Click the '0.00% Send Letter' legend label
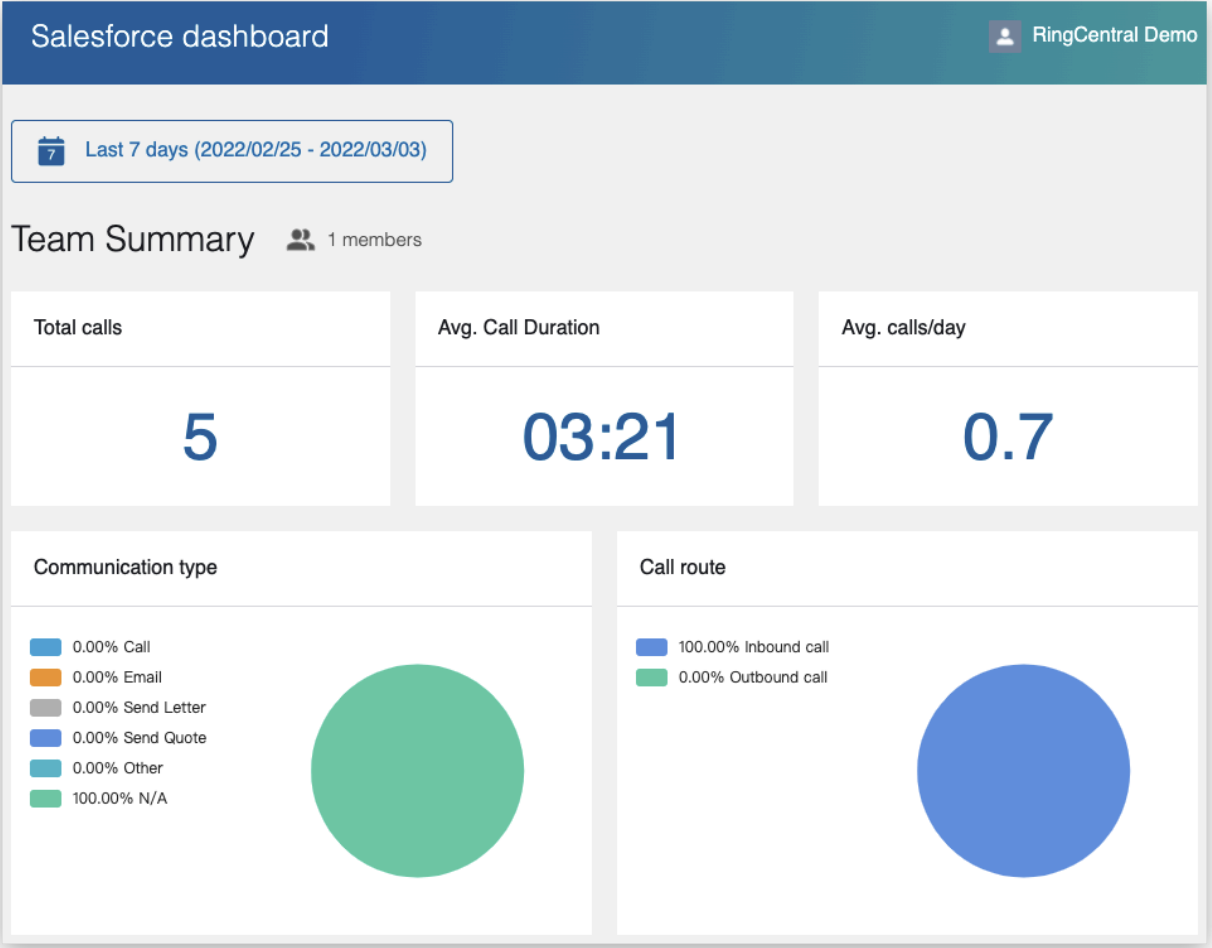This screenshot has width=1212, height=948. tap(139, 708)
